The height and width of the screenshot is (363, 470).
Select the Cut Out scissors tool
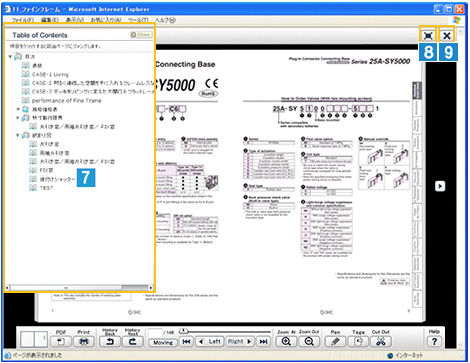coord(381,342)
